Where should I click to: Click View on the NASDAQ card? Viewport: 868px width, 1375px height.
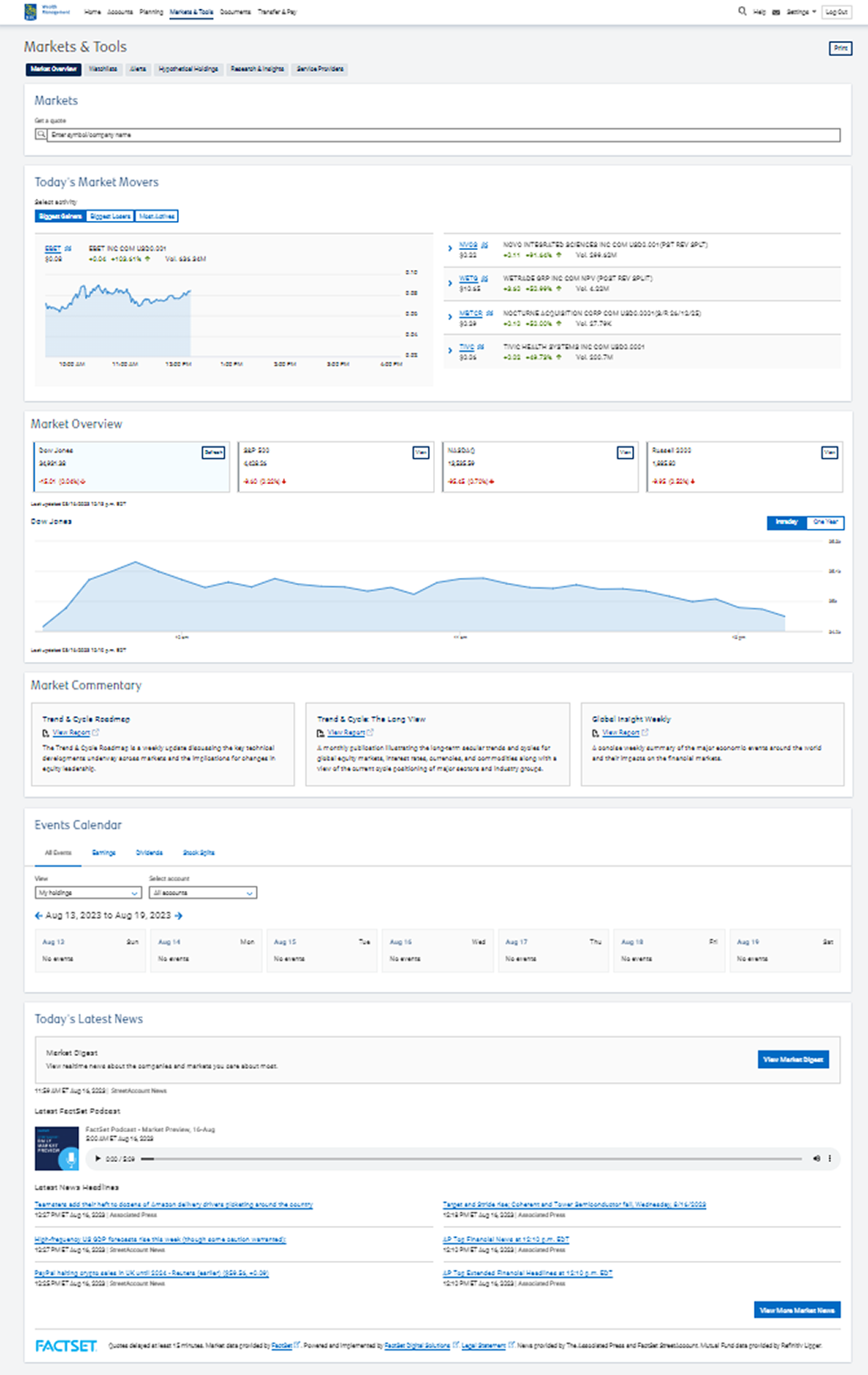[625, 452]
